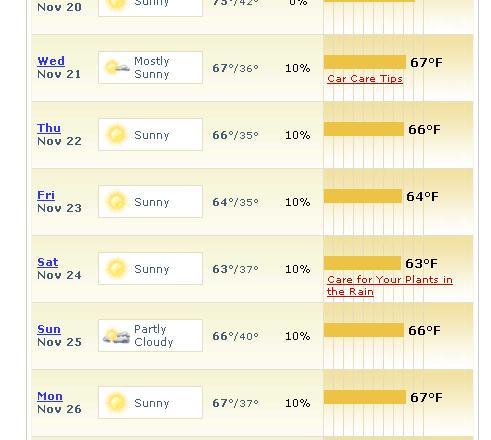Select the Mostly Sunny condition box
The width and height of the screenshot is (491, 440).
pyautogui.click(x=150, y=67)
